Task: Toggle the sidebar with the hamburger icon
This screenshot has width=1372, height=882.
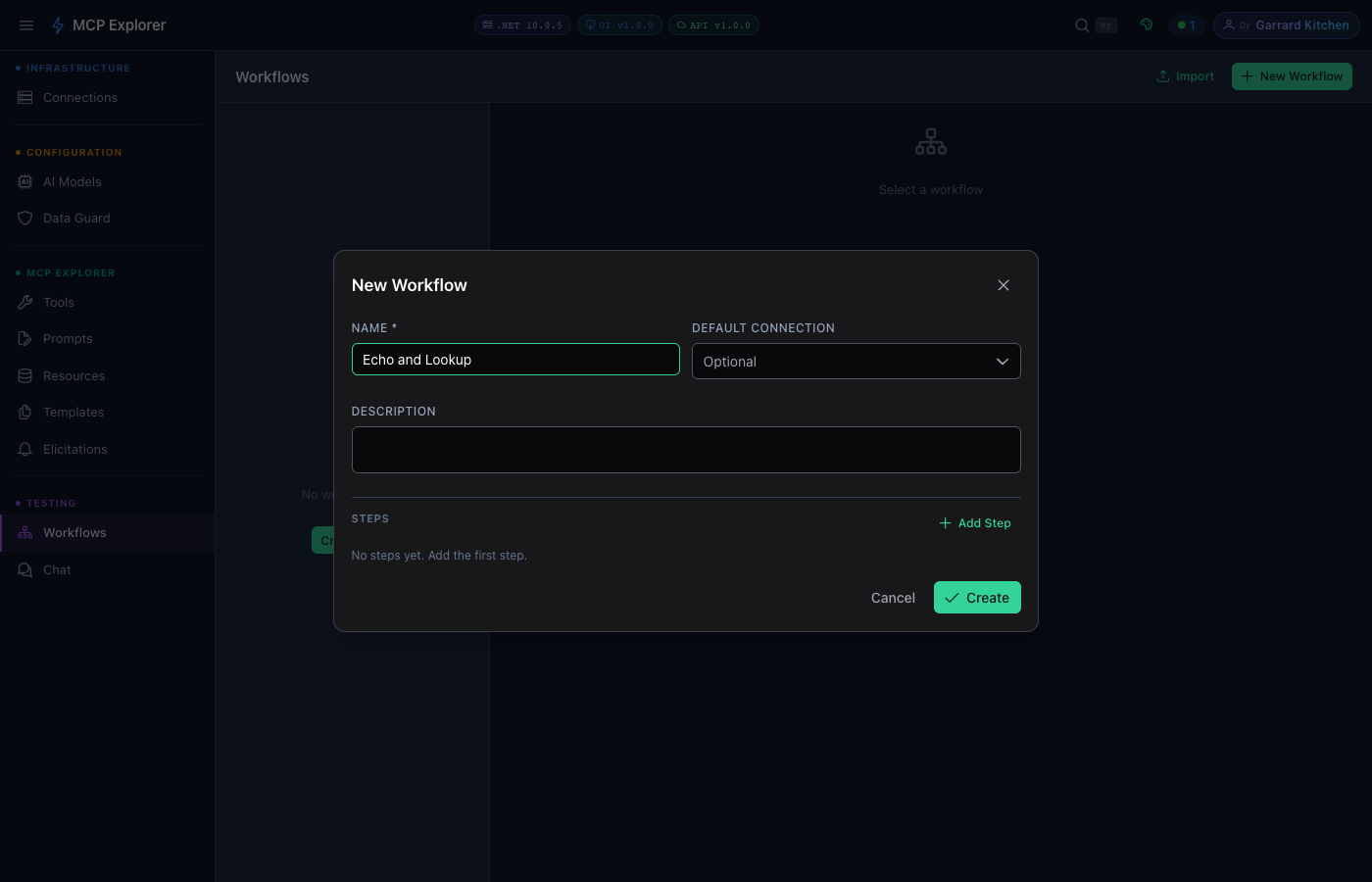Action: [26, 24]
